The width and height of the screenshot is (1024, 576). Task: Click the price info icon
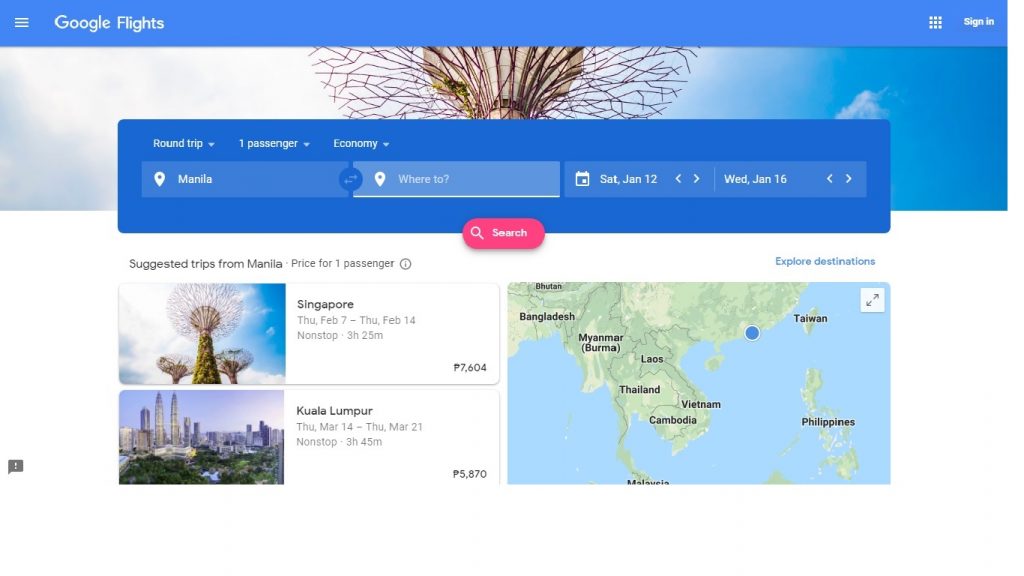406,264
